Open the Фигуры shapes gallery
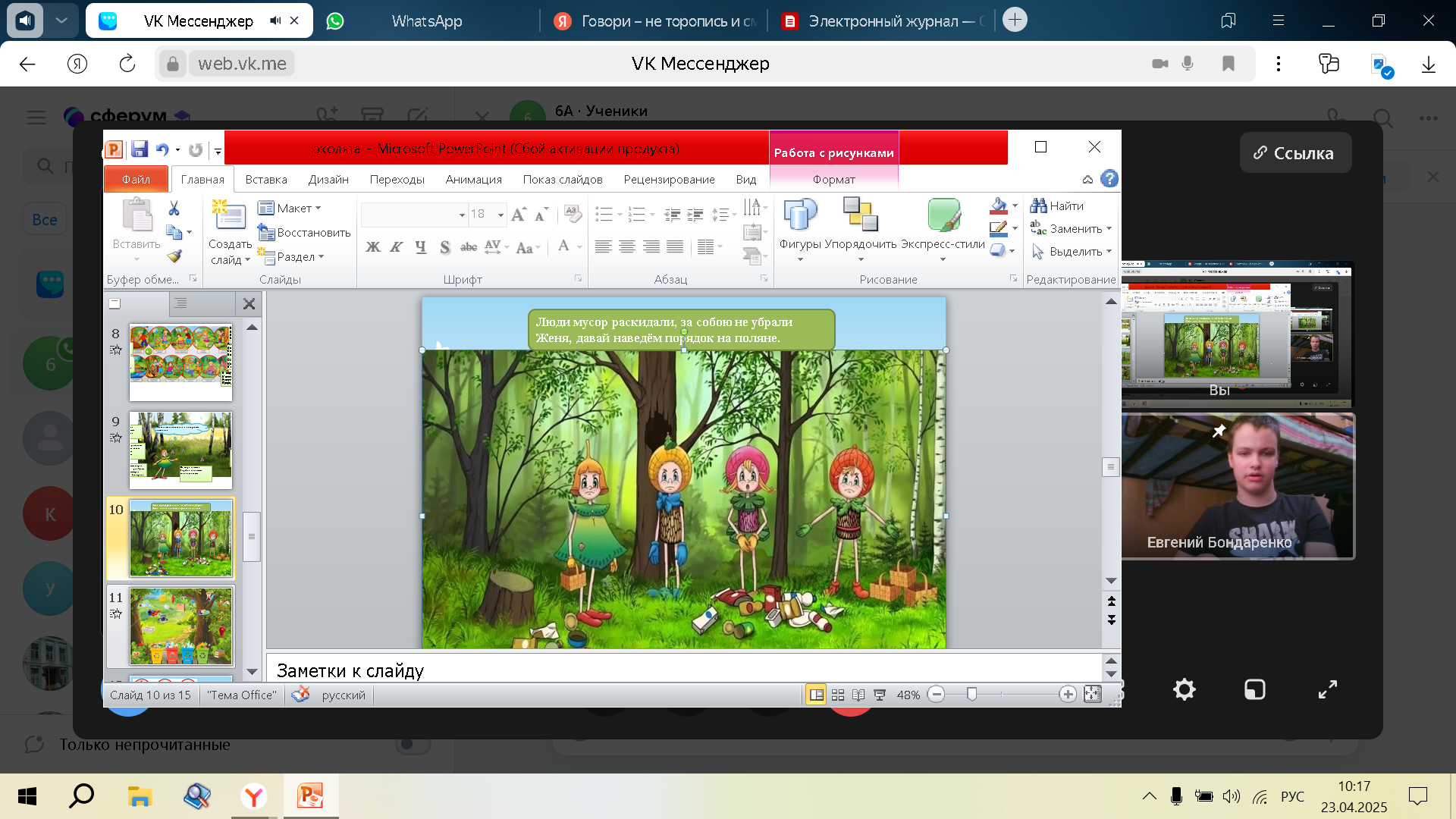The image size is (1456, 819). pyautogui.click(x=800, y=229)
